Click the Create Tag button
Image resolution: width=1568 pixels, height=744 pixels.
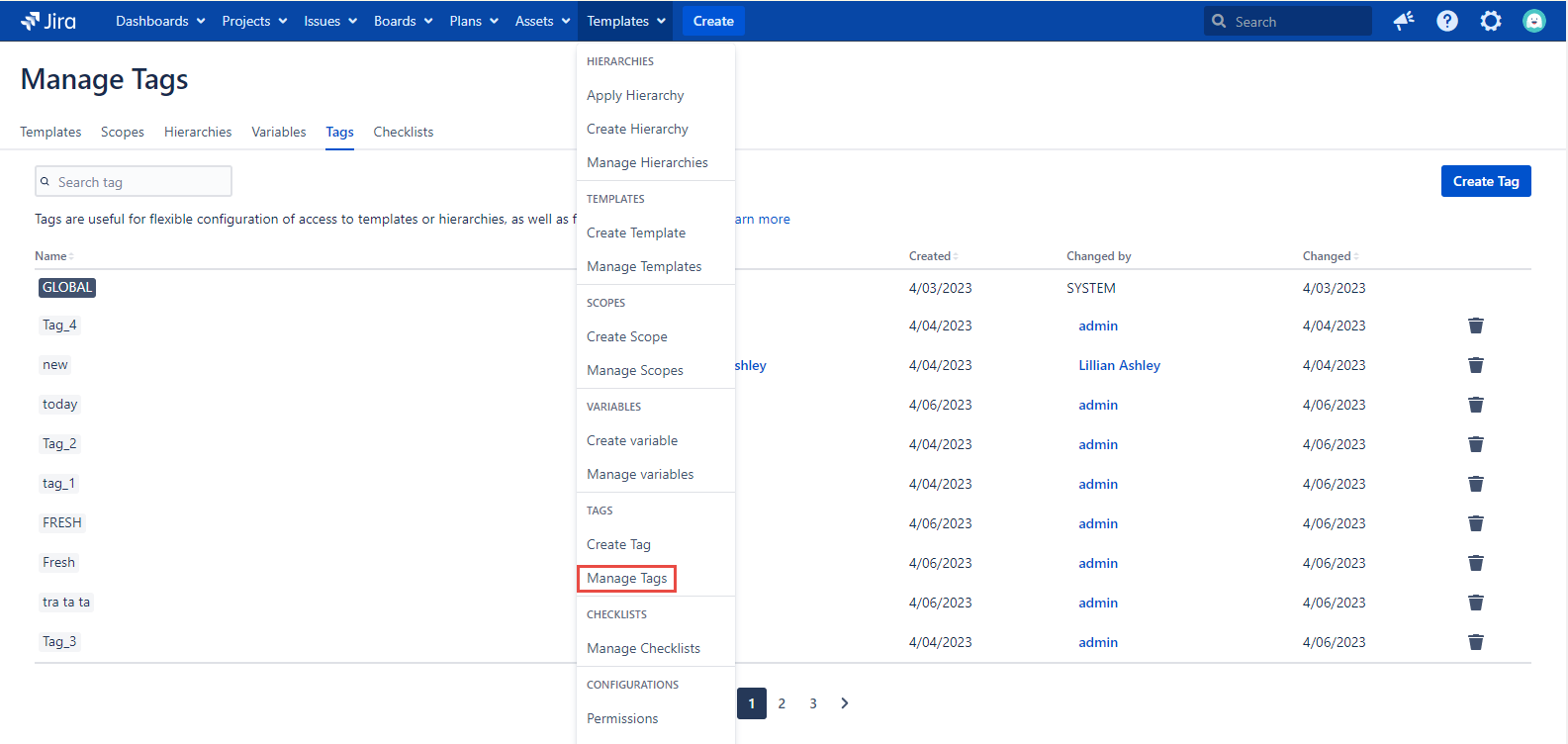pos(1485,181)
